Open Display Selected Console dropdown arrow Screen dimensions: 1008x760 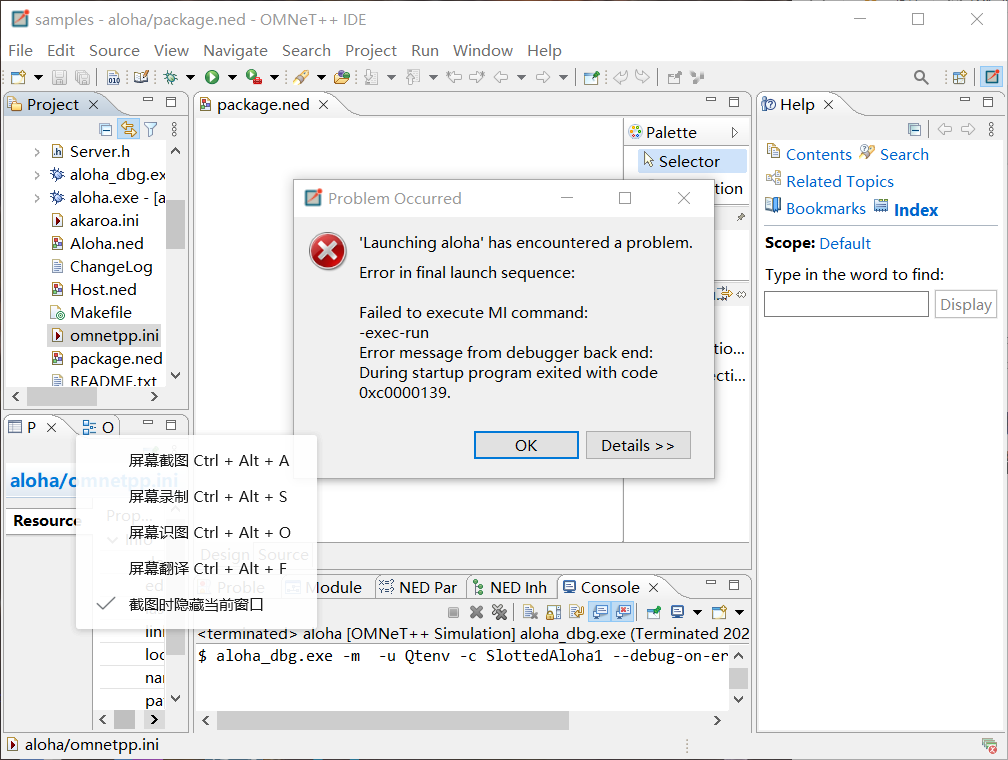pyautogui.click(x=697, y=612)
